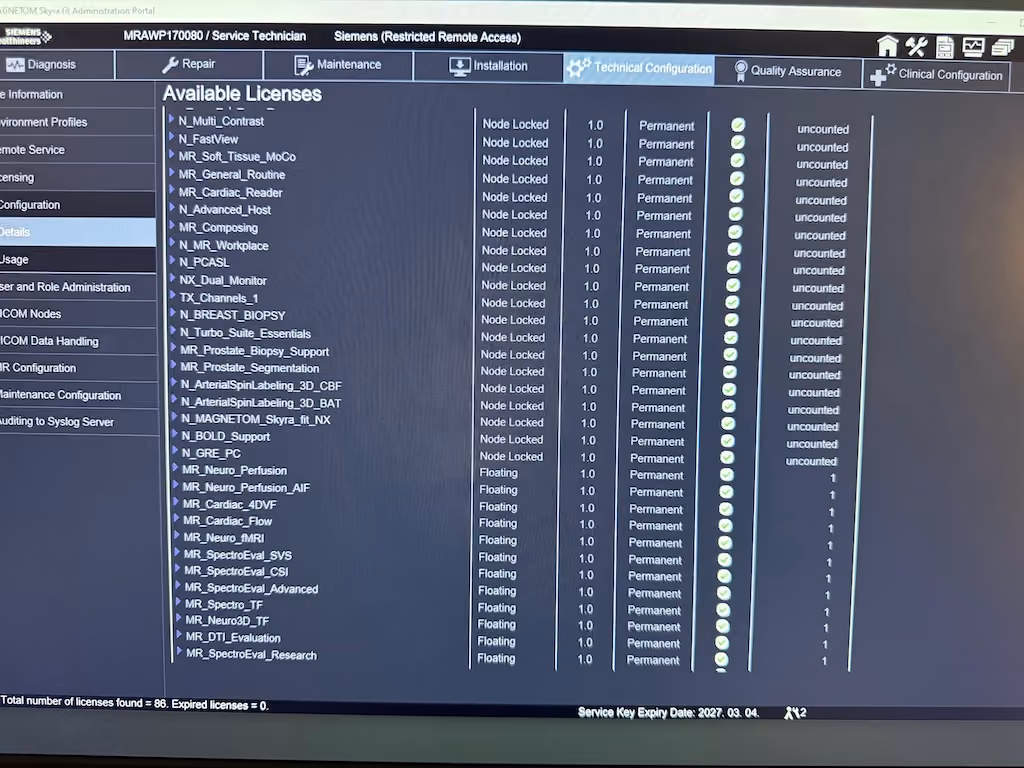This screenshot has width=1024, height=768.
Task: Click the status checkmark for MR_Cardiac_4DVF
Action: point(726,508)
